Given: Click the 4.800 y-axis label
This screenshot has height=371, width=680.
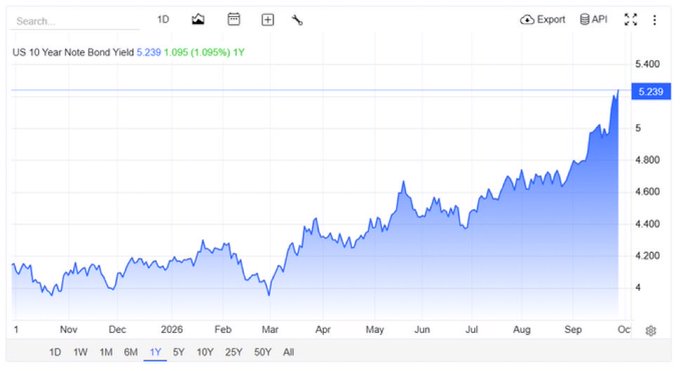Looking at the screenshot, I should pos(647,160).
